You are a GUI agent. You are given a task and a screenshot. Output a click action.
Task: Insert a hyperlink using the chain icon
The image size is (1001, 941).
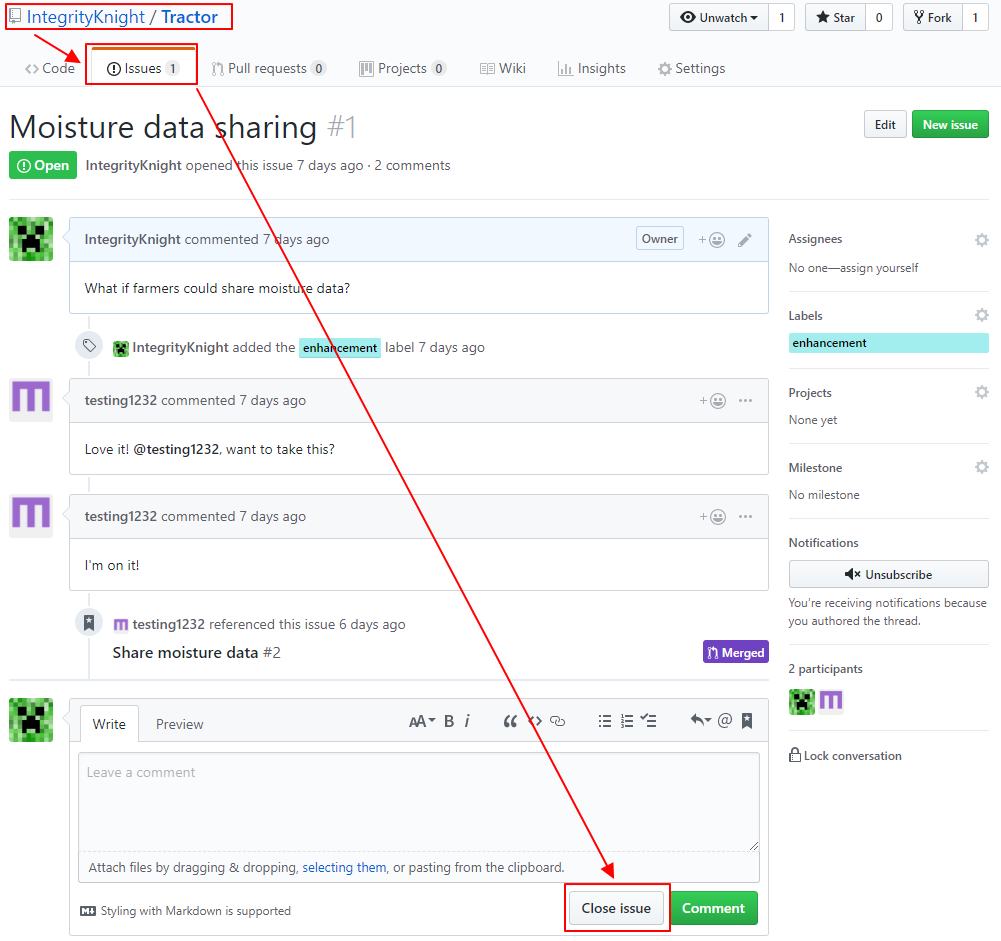tap(557, 720)
